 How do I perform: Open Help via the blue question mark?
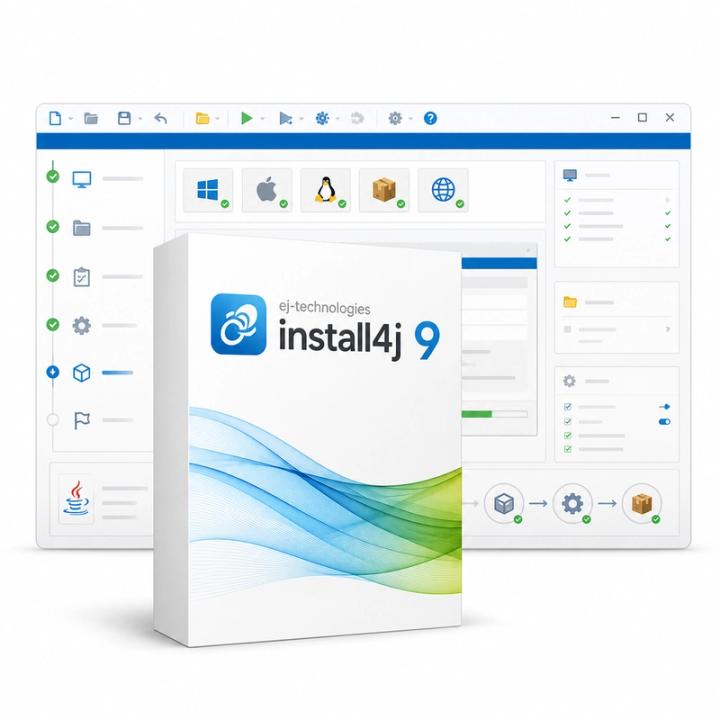tap(430, 118)
